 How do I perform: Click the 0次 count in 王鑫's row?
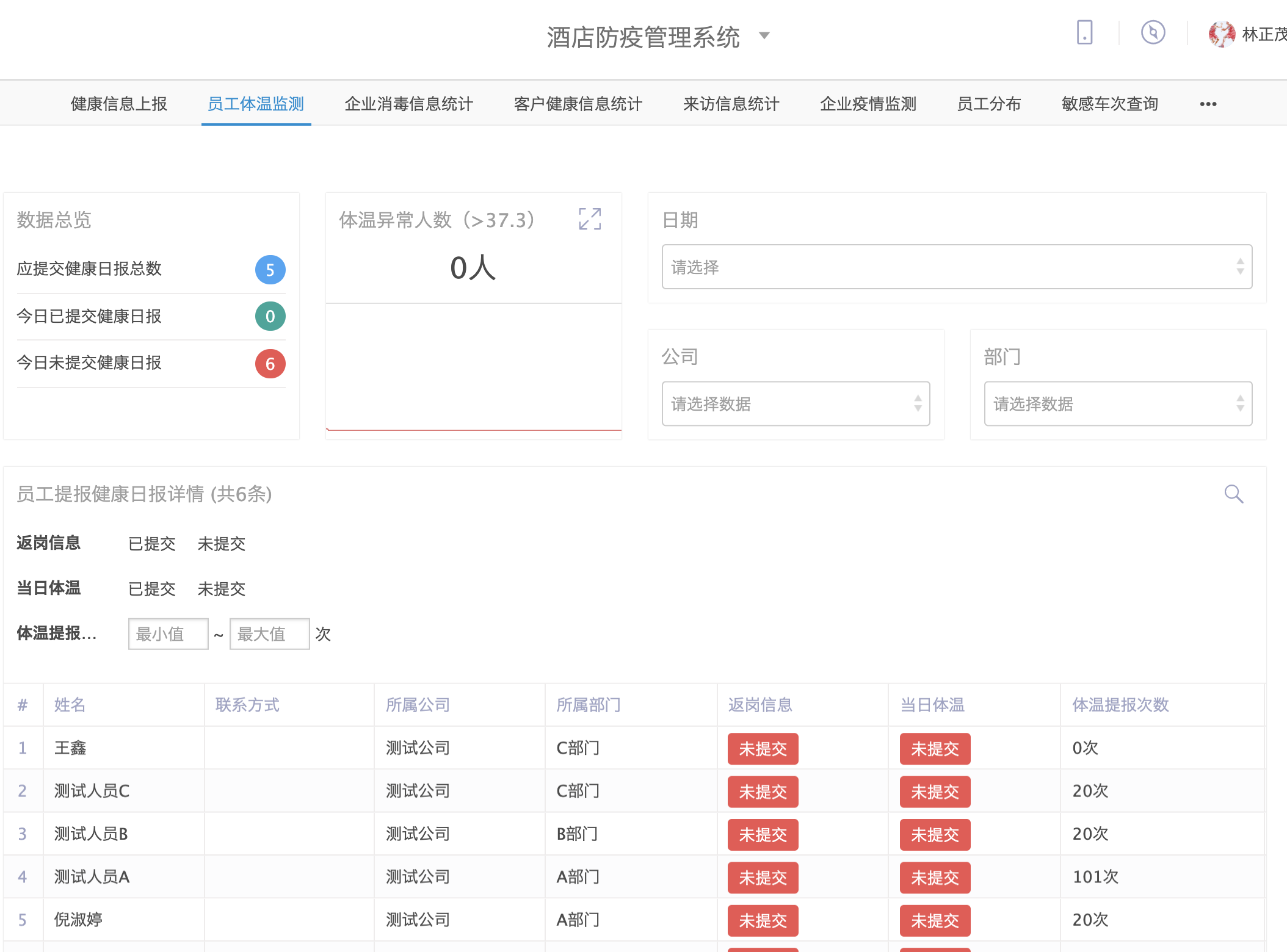1085,748
